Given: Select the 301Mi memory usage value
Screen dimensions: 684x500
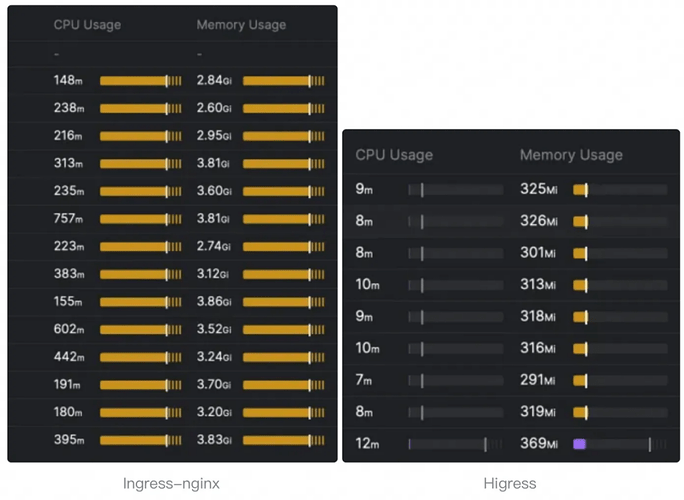Looking at the screenshot, I should (x=538, y=253).
